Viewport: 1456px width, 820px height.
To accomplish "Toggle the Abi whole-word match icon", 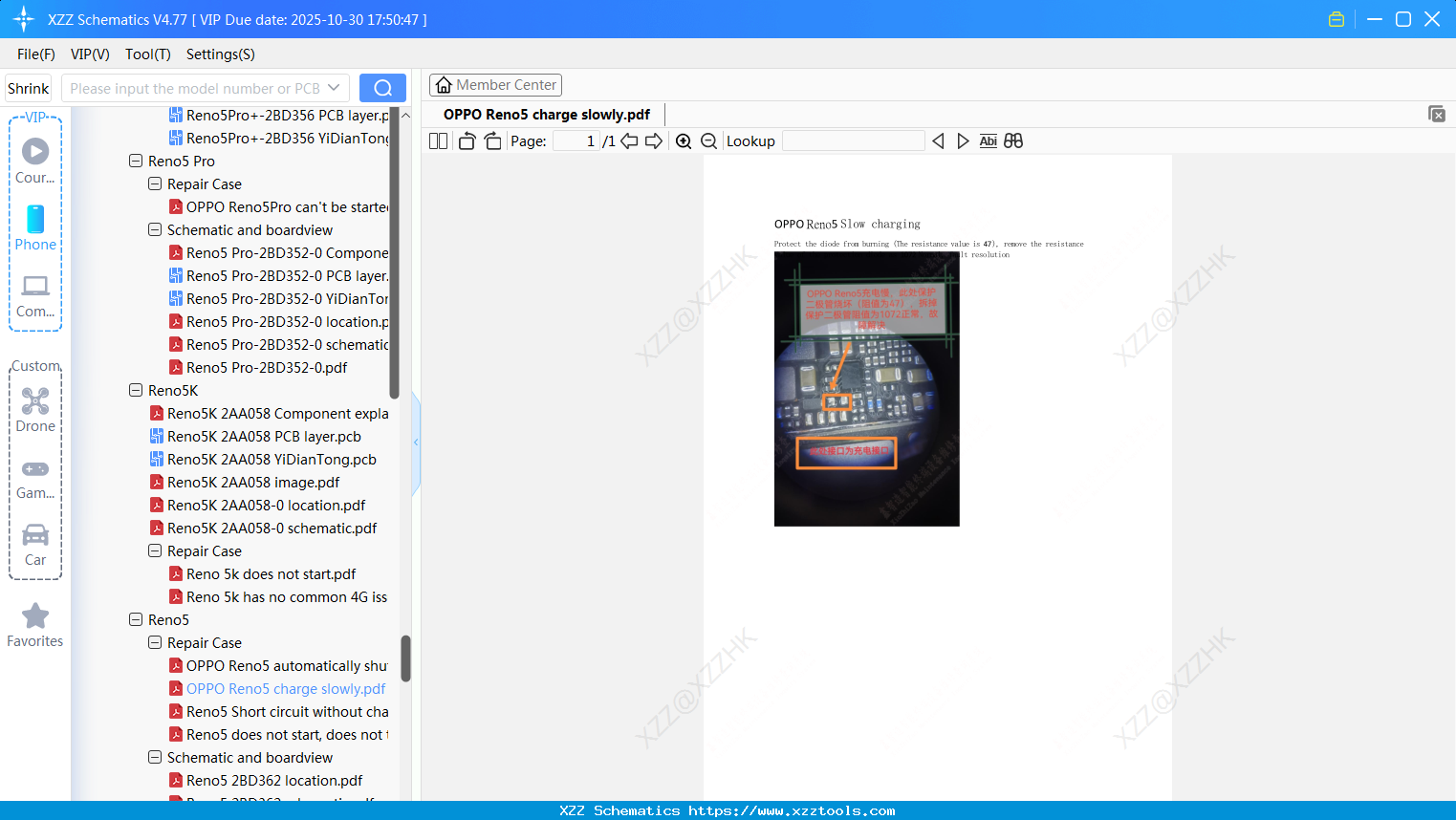I will 989,141.
